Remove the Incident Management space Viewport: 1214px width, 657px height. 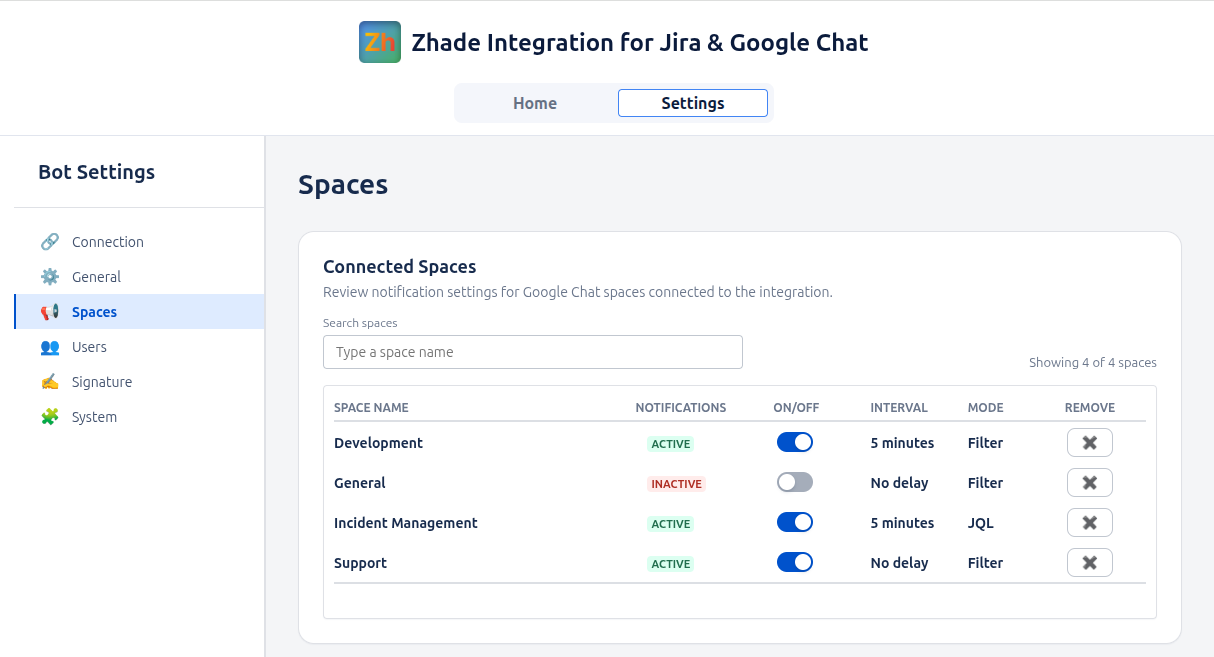(1090, 523)
